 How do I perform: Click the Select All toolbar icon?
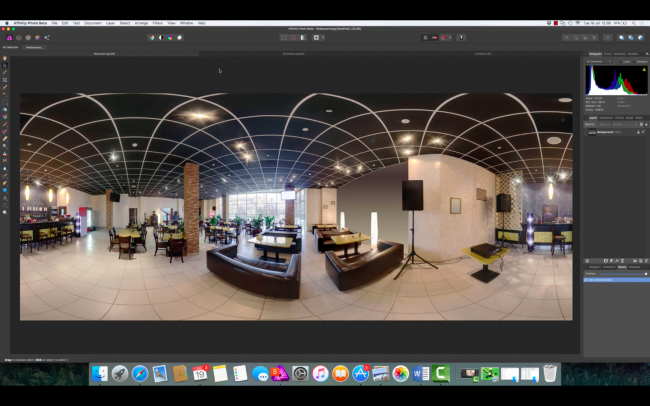(x=284, y=38)
